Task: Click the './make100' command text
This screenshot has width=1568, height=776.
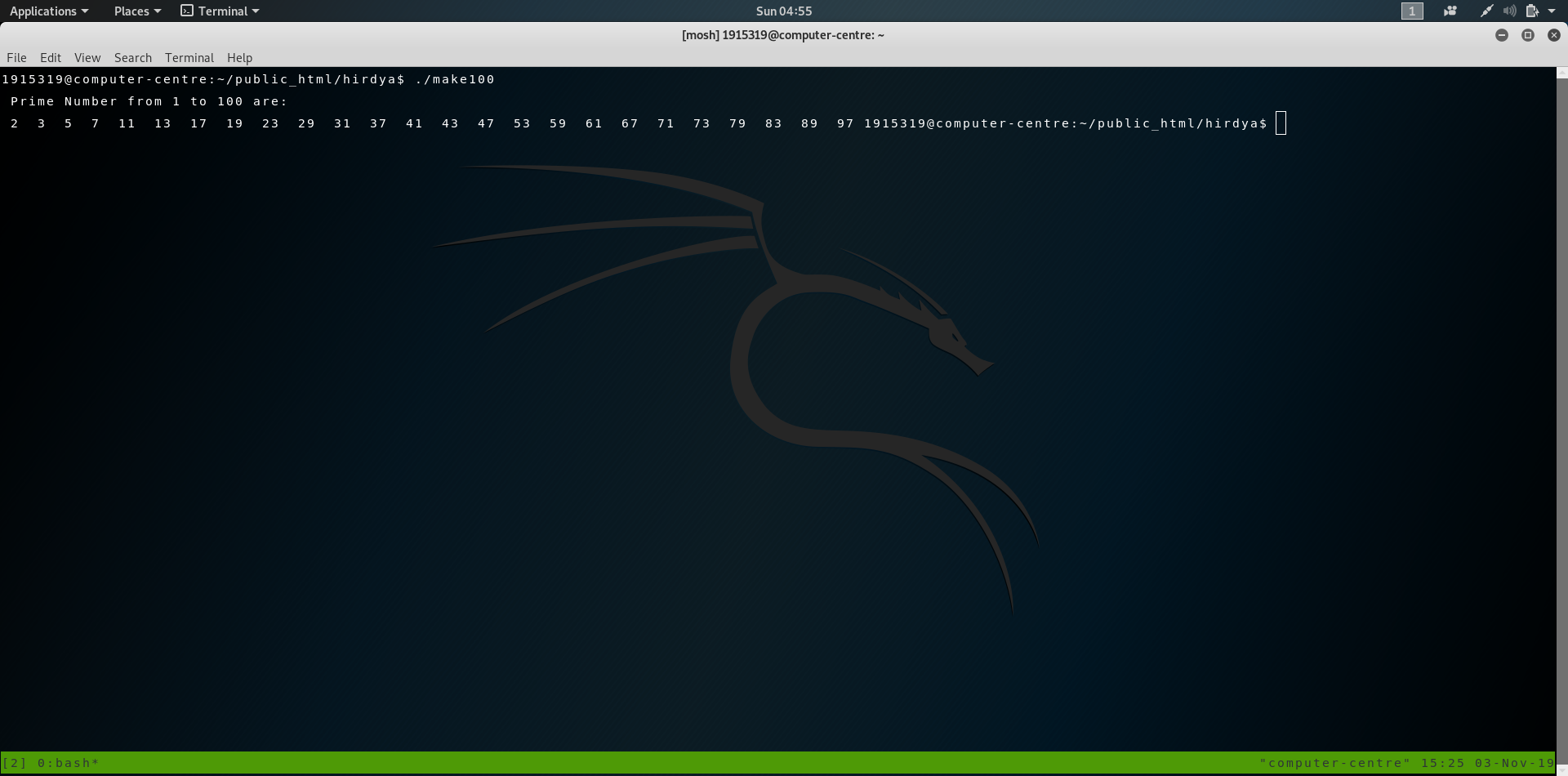Action: (x=455, y=79)
